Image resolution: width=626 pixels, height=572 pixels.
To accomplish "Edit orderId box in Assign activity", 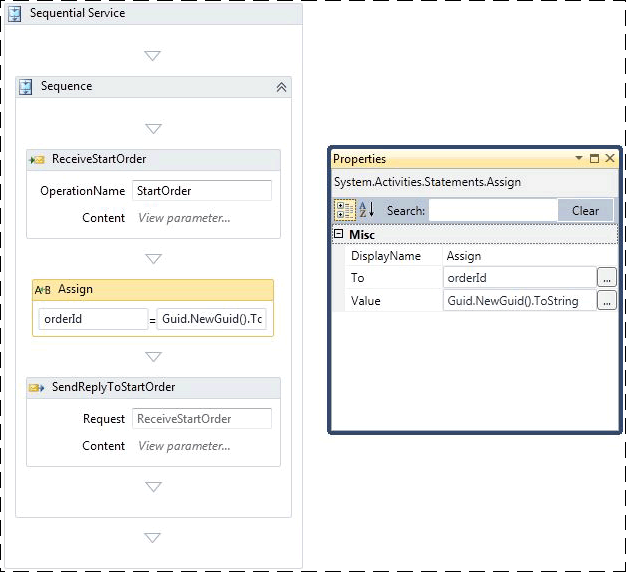I will pos(93,319).
